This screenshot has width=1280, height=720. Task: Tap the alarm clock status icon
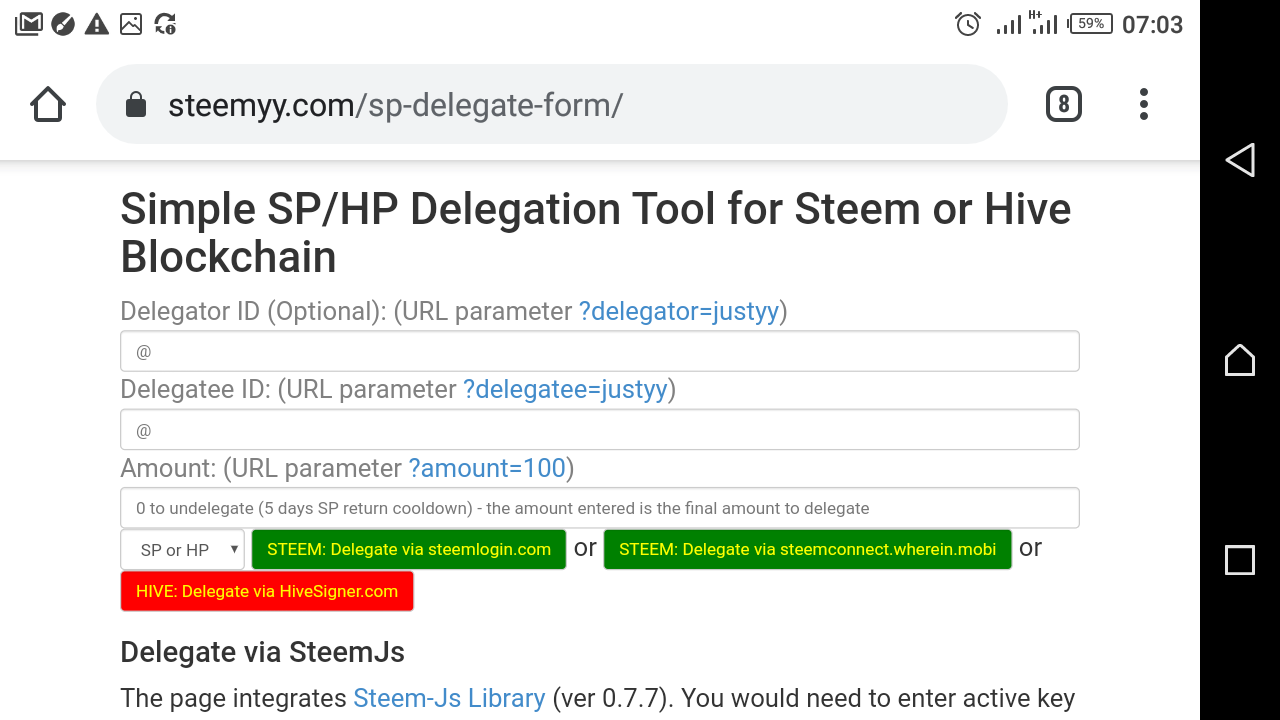tap(968, 24)
